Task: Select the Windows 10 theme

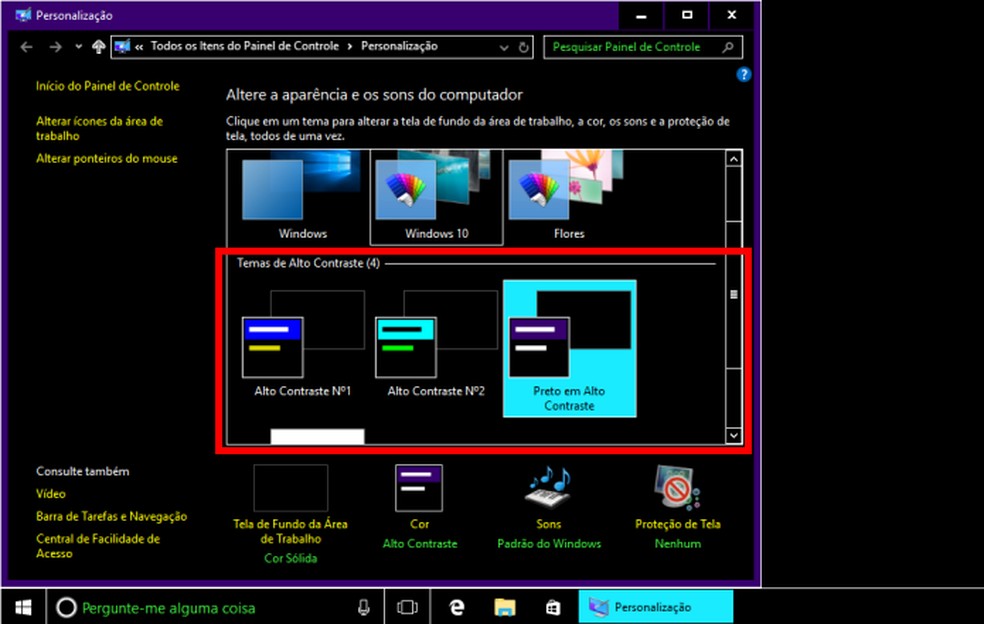Action: click(436, 196)
